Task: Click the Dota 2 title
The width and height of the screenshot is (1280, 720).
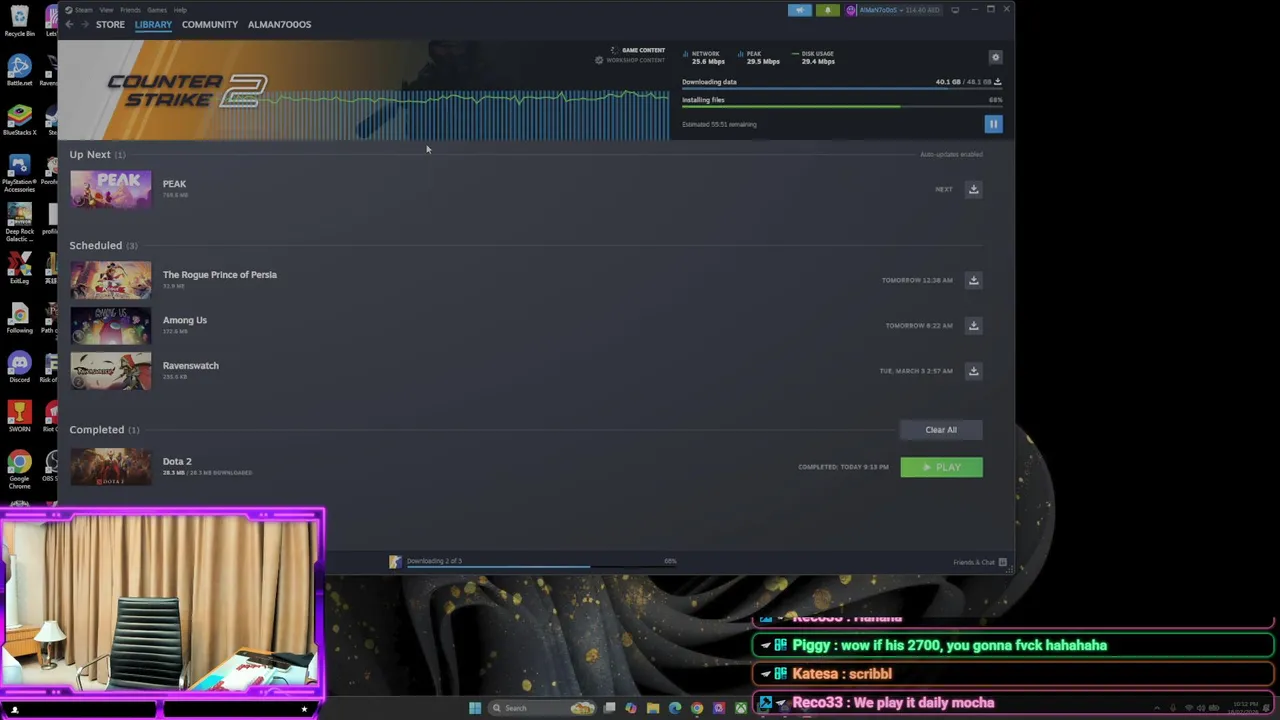Action: tap(177, 462)
